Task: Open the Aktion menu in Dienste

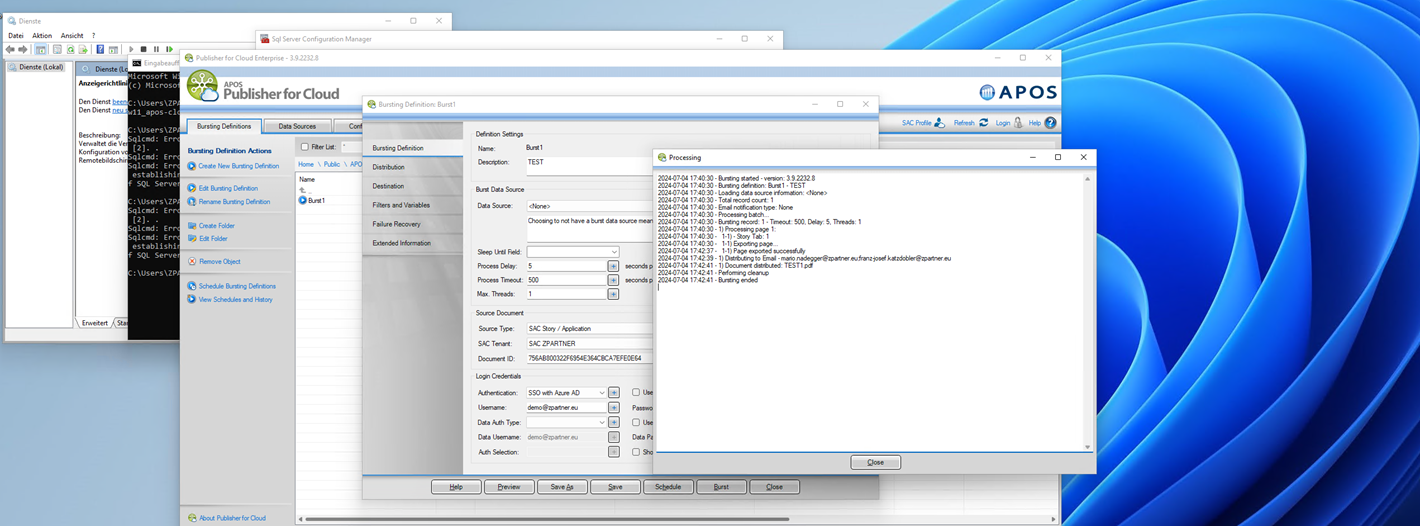Action: [x=42, y=35]
